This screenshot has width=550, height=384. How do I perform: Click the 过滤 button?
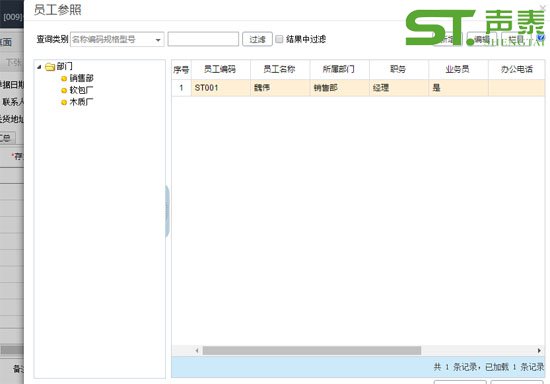click(257, 39)
